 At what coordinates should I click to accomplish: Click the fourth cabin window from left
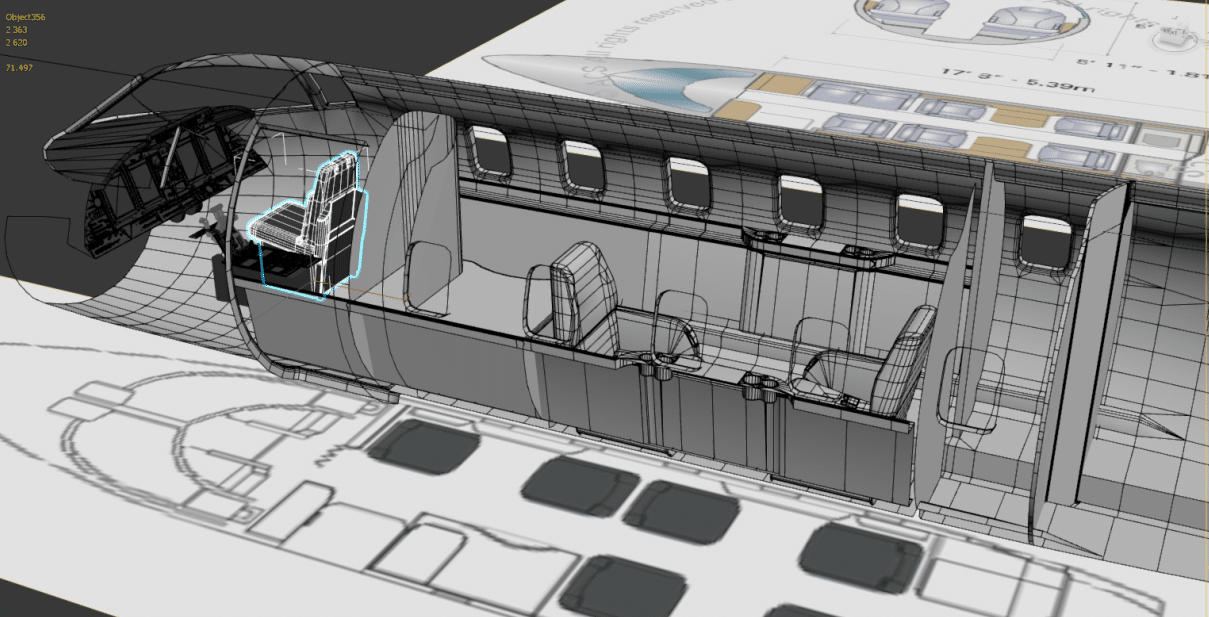(801, 200)
